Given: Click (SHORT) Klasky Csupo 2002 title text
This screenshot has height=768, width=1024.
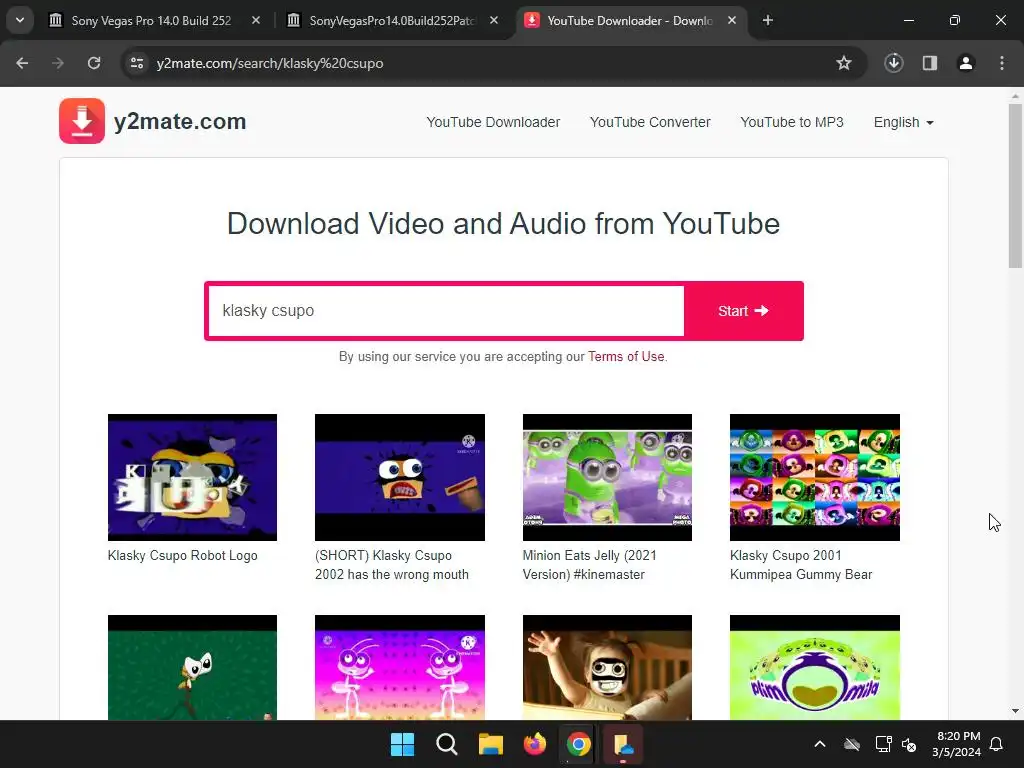Looking at the screenshot, I should (x=392, y=565).
